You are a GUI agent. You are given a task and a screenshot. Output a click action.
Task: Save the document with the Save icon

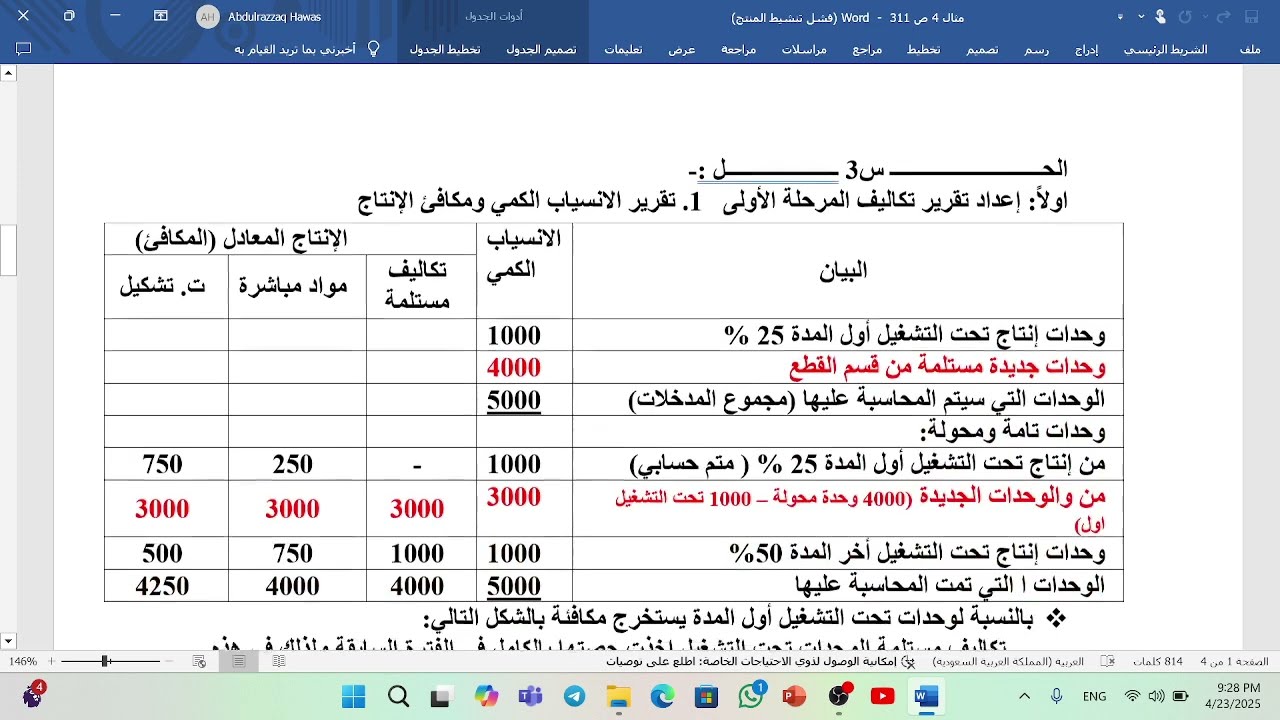coord(1251,17)
